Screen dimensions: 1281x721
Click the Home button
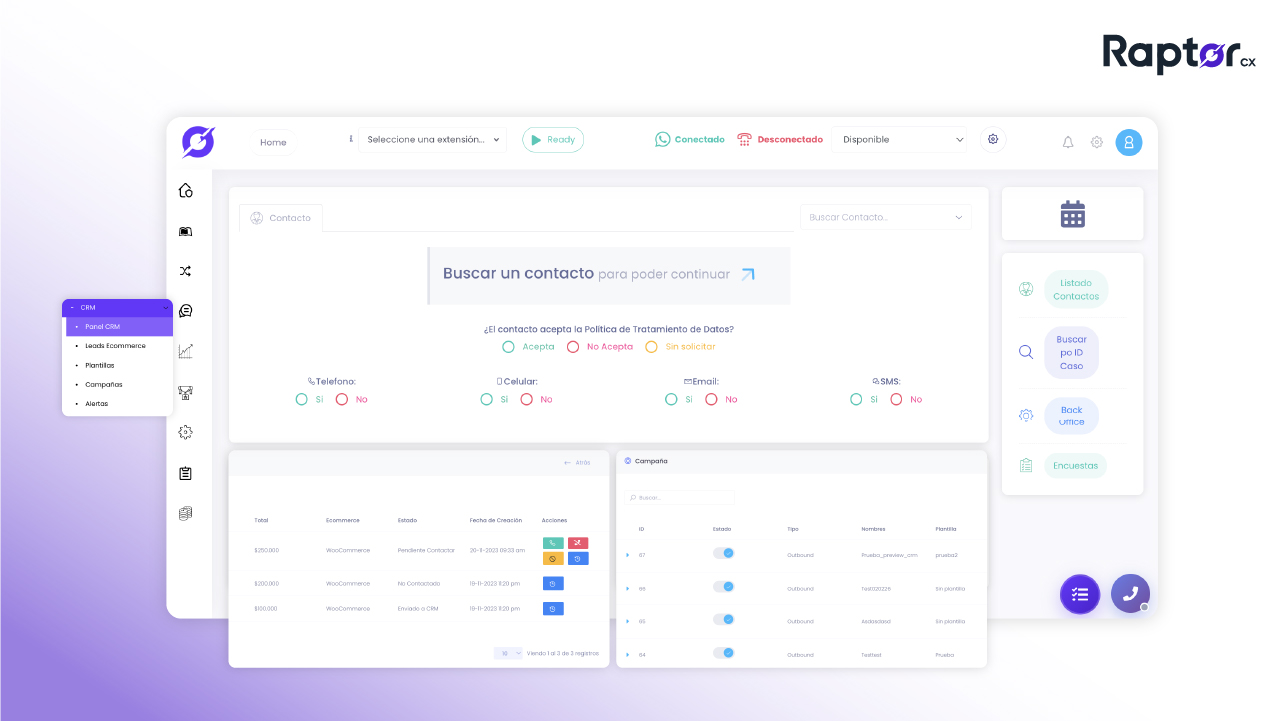coord(273,142)
